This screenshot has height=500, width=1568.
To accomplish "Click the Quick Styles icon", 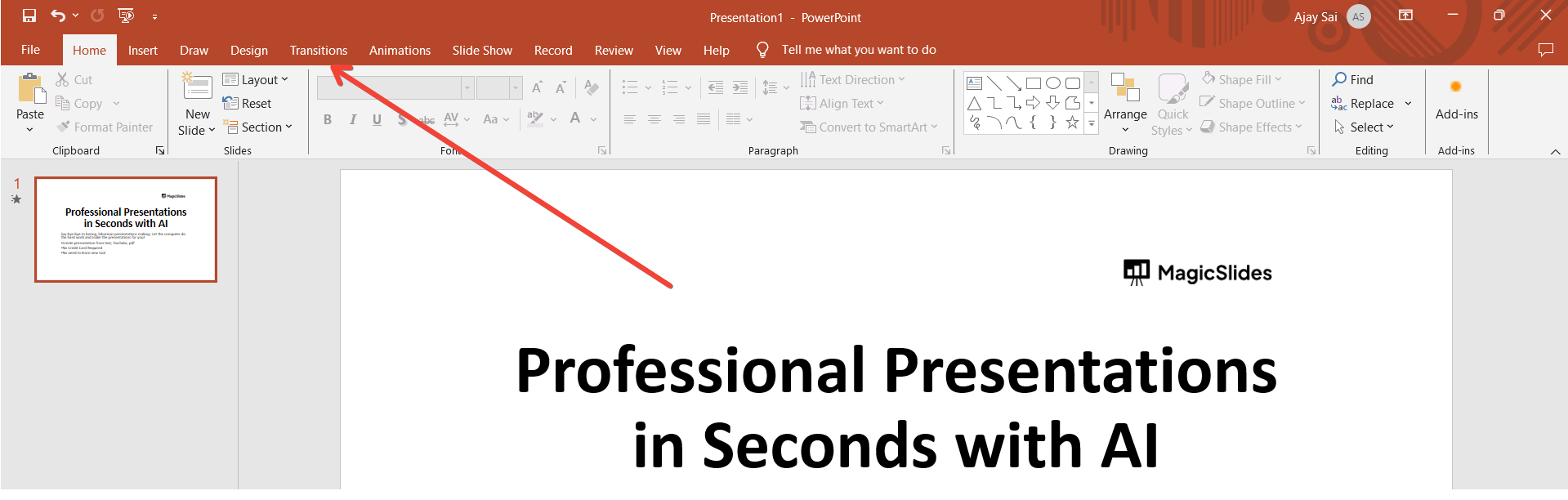I will [1173, 89].
